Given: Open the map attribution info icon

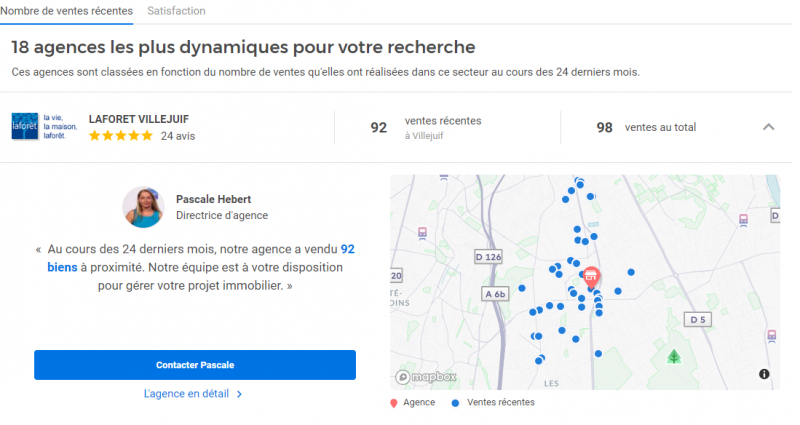Looking at the screenshot, I should click(764, 374).
